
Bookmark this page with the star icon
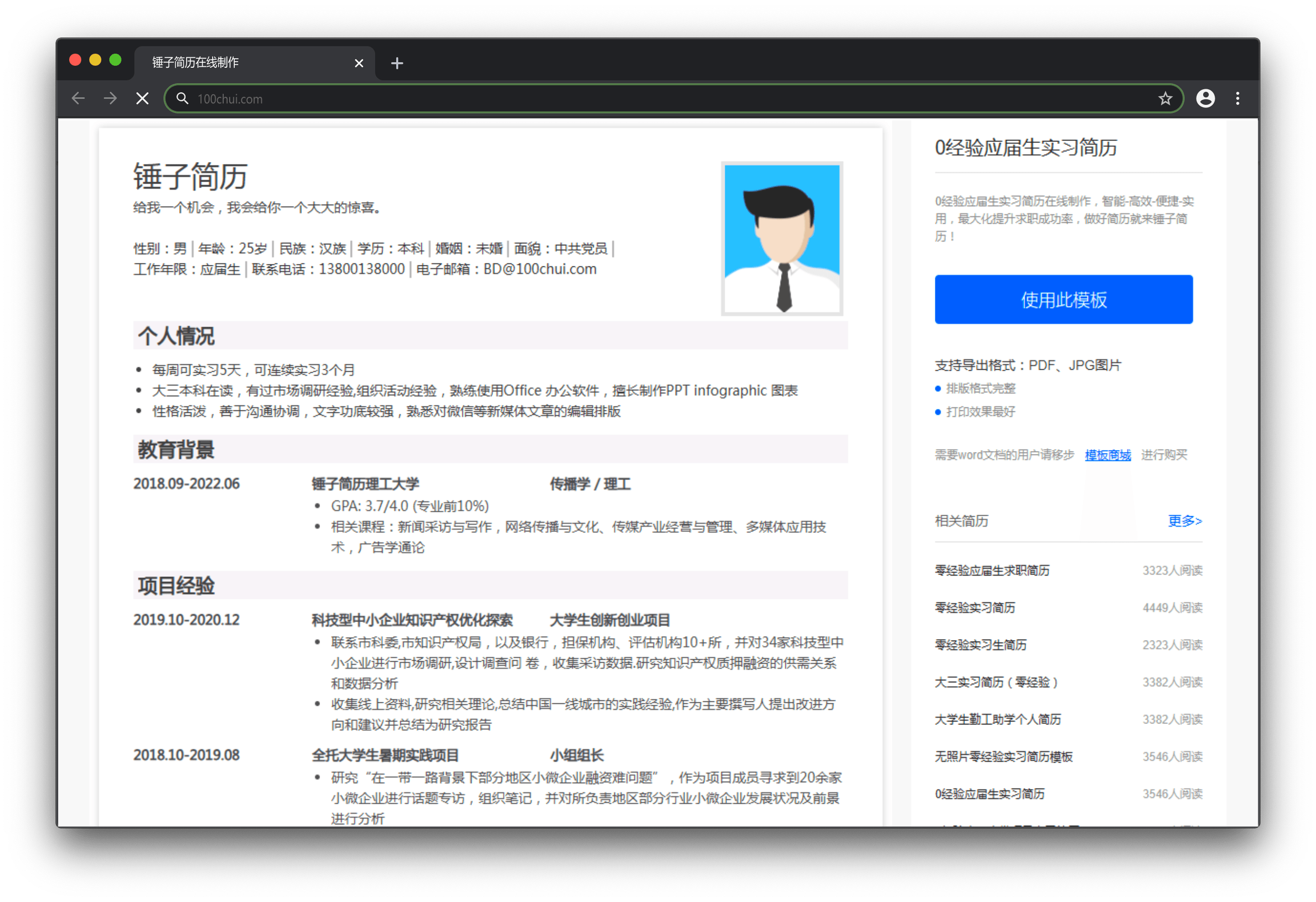tap(1165, 99)
